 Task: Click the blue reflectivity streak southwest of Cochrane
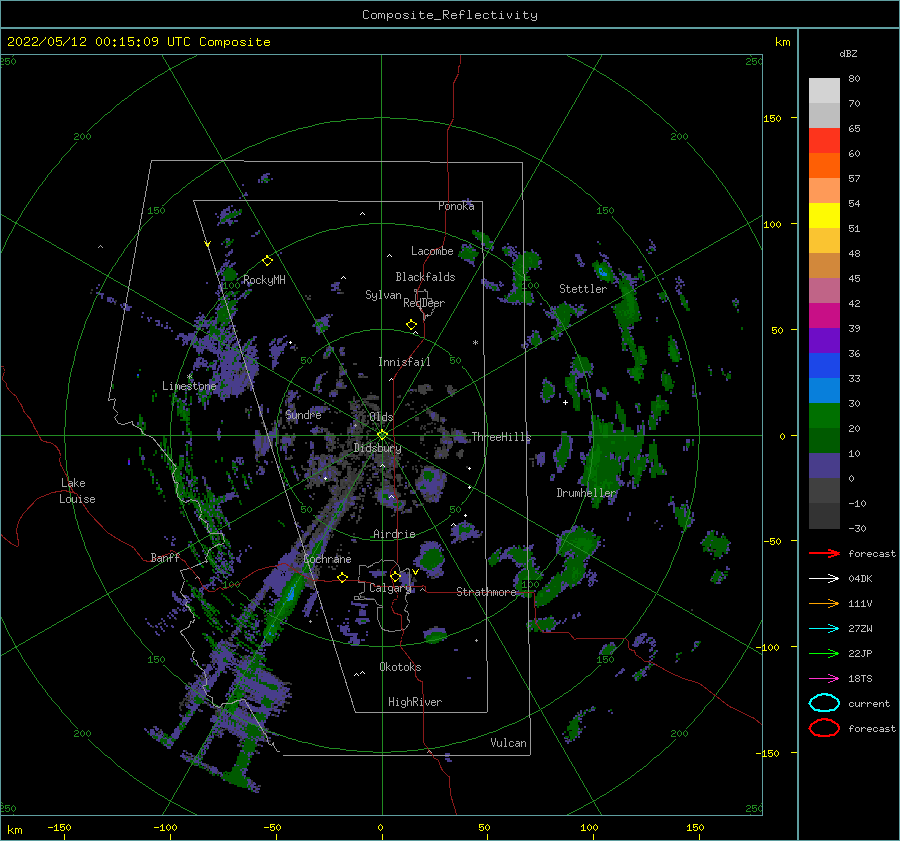292,592
